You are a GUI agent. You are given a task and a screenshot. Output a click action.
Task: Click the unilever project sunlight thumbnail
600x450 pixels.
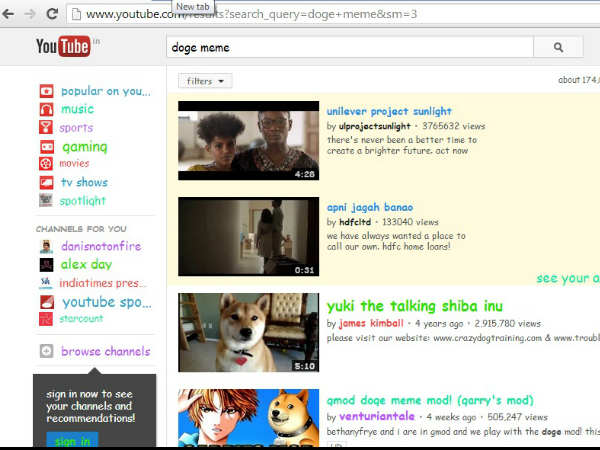coord(248,140)
